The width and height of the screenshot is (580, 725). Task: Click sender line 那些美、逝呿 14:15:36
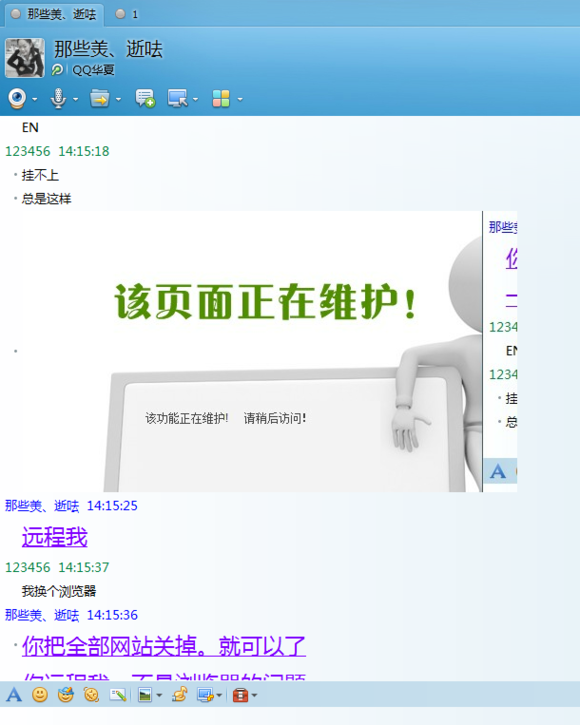(x=71, y=615)
